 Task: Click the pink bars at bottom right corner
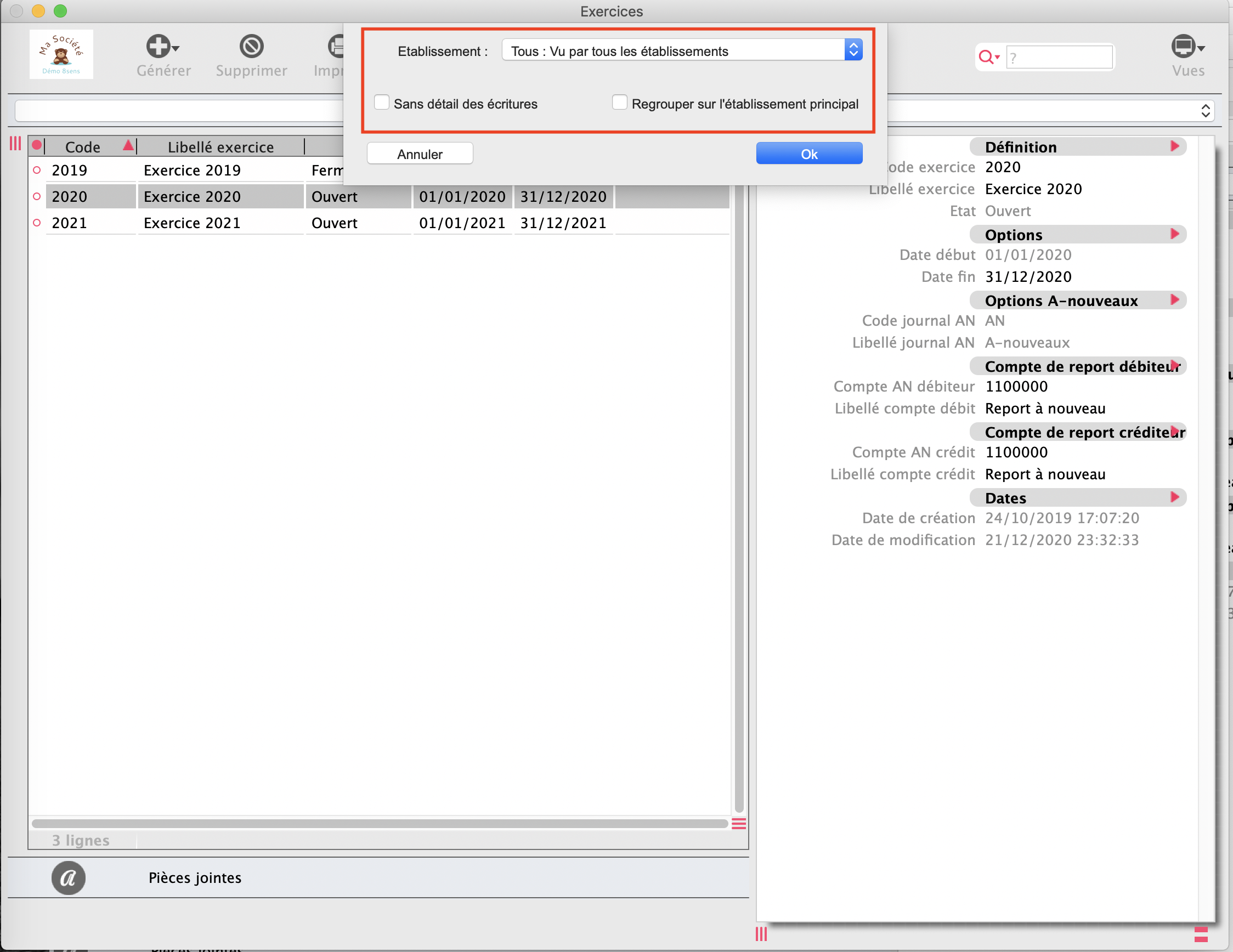(1201, 934)
